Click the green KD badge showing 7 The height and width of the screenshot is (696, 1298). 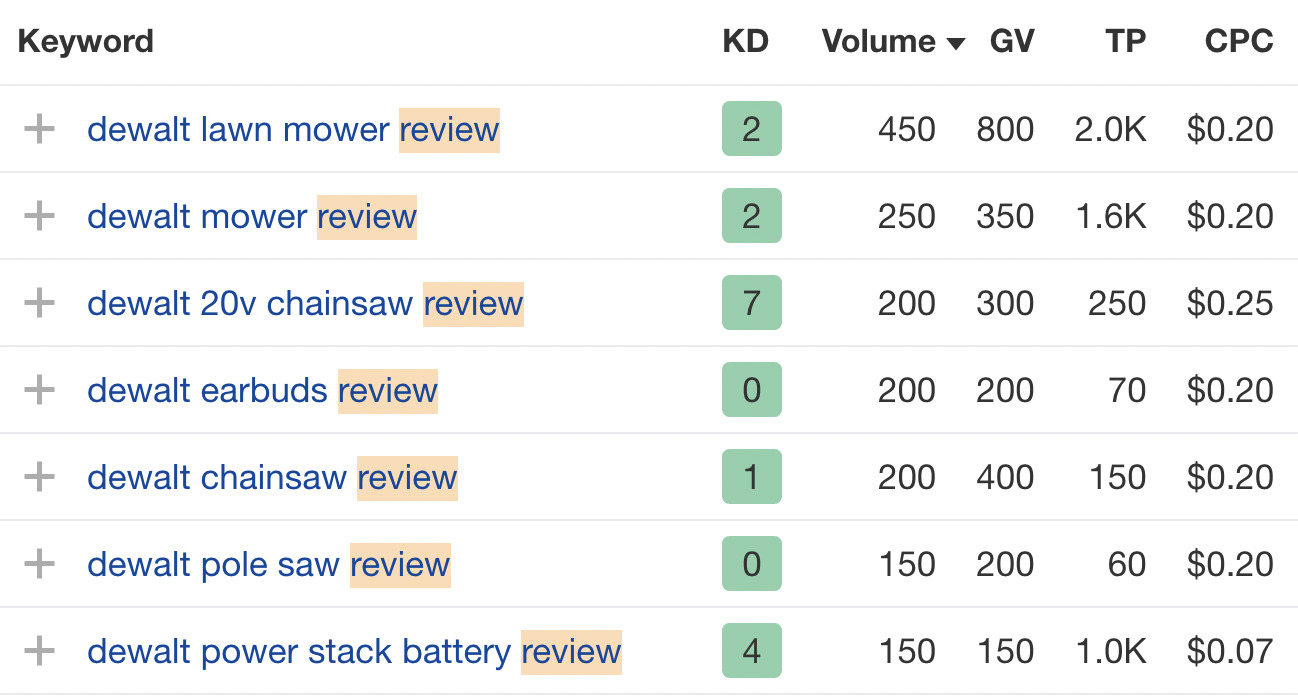pyautogui.click(x=751, y=303)
